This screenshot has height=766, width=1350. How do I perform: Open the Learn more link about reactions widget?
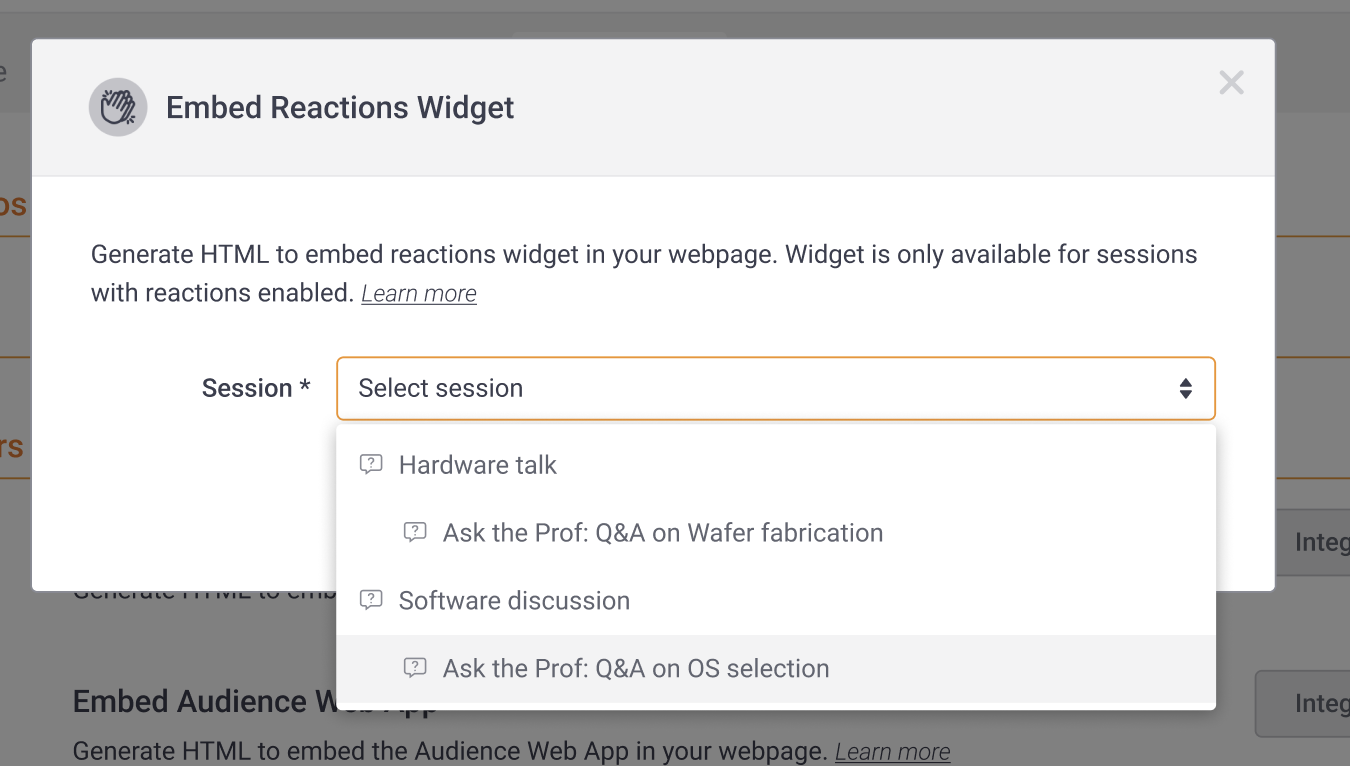point(419,294)
